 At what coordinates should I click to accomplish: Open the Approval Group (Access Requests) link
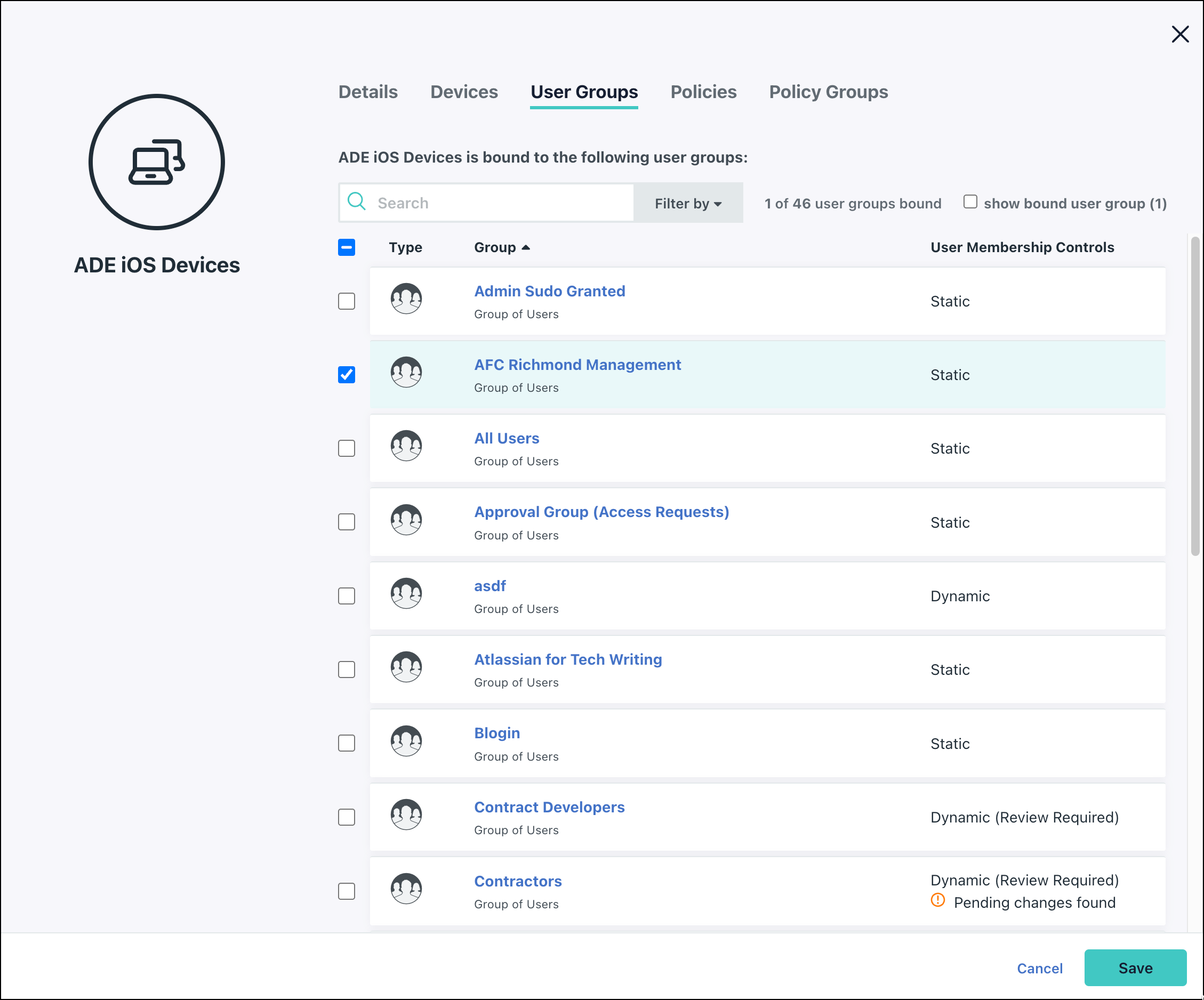click(601, 512)
